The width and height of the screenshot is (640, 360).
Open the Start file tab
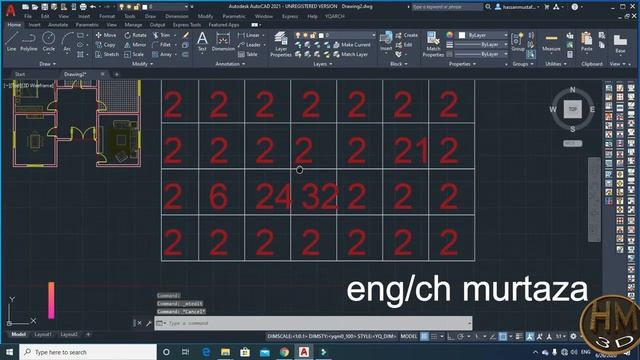click(x=20, y=74)
